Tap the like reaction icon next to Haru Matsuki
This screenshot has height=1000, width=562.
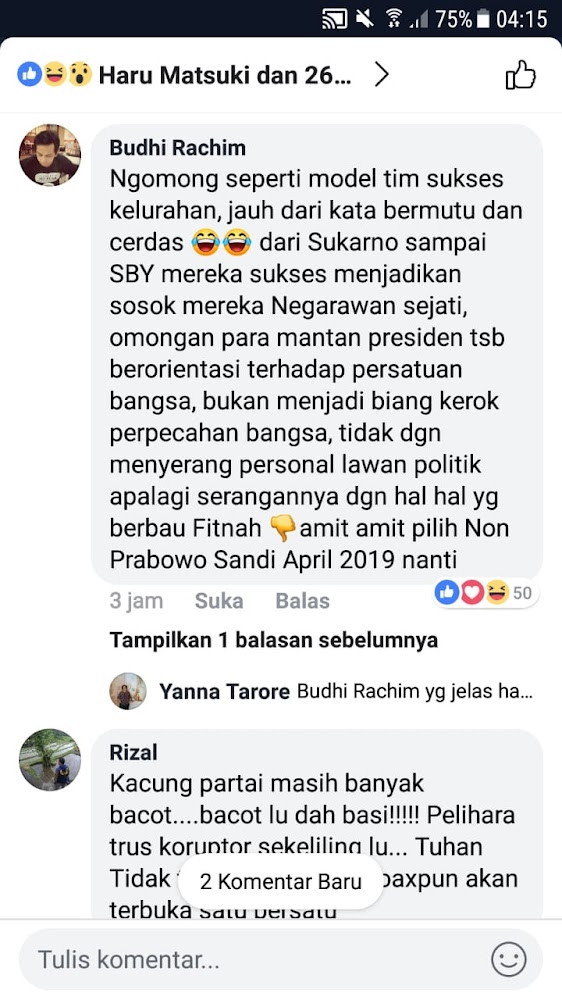29,75
